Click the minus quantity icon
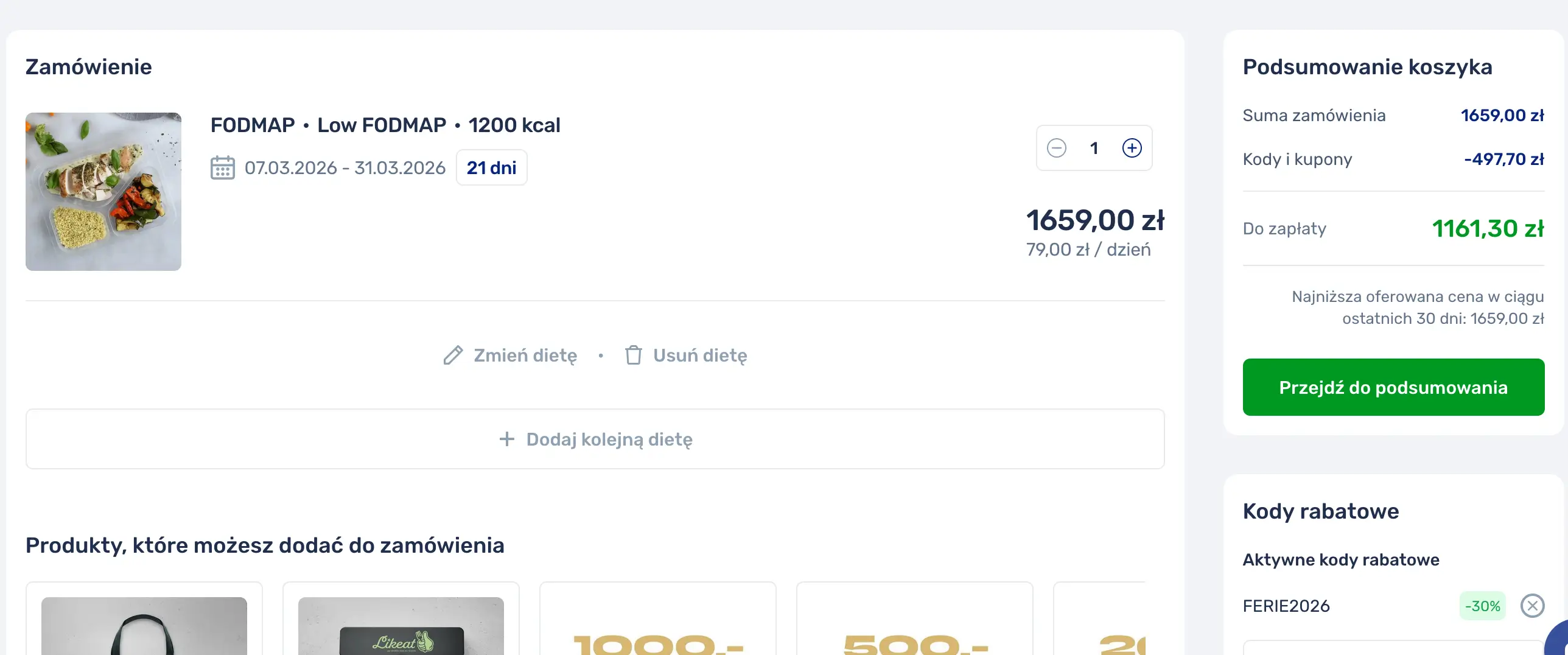The image size is (1568, 655). tap(1057, 148)
